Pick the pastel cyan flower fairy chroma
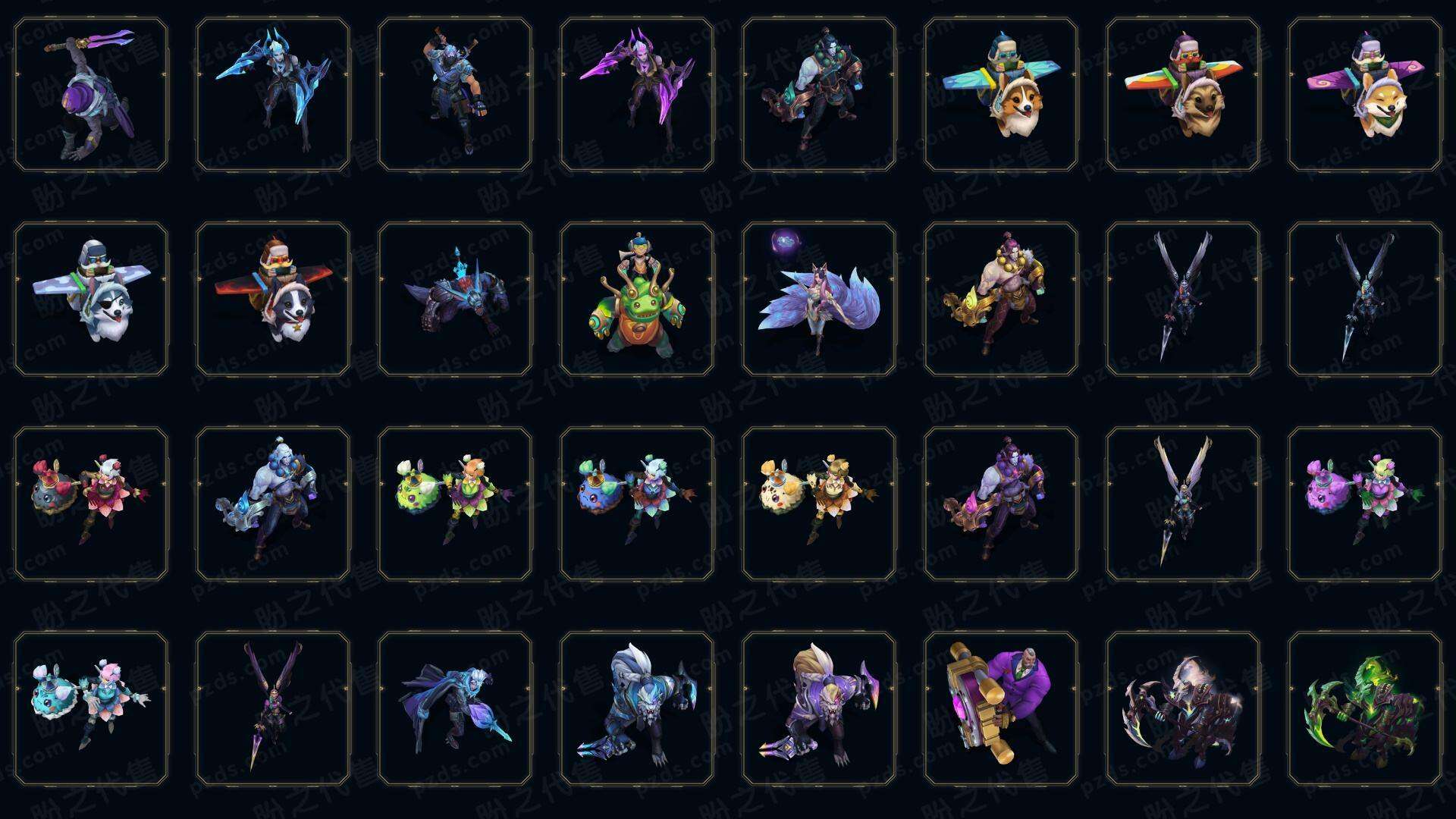This screenshot has width=1456, height=819. pyautogui.click(x=91, y=708)
